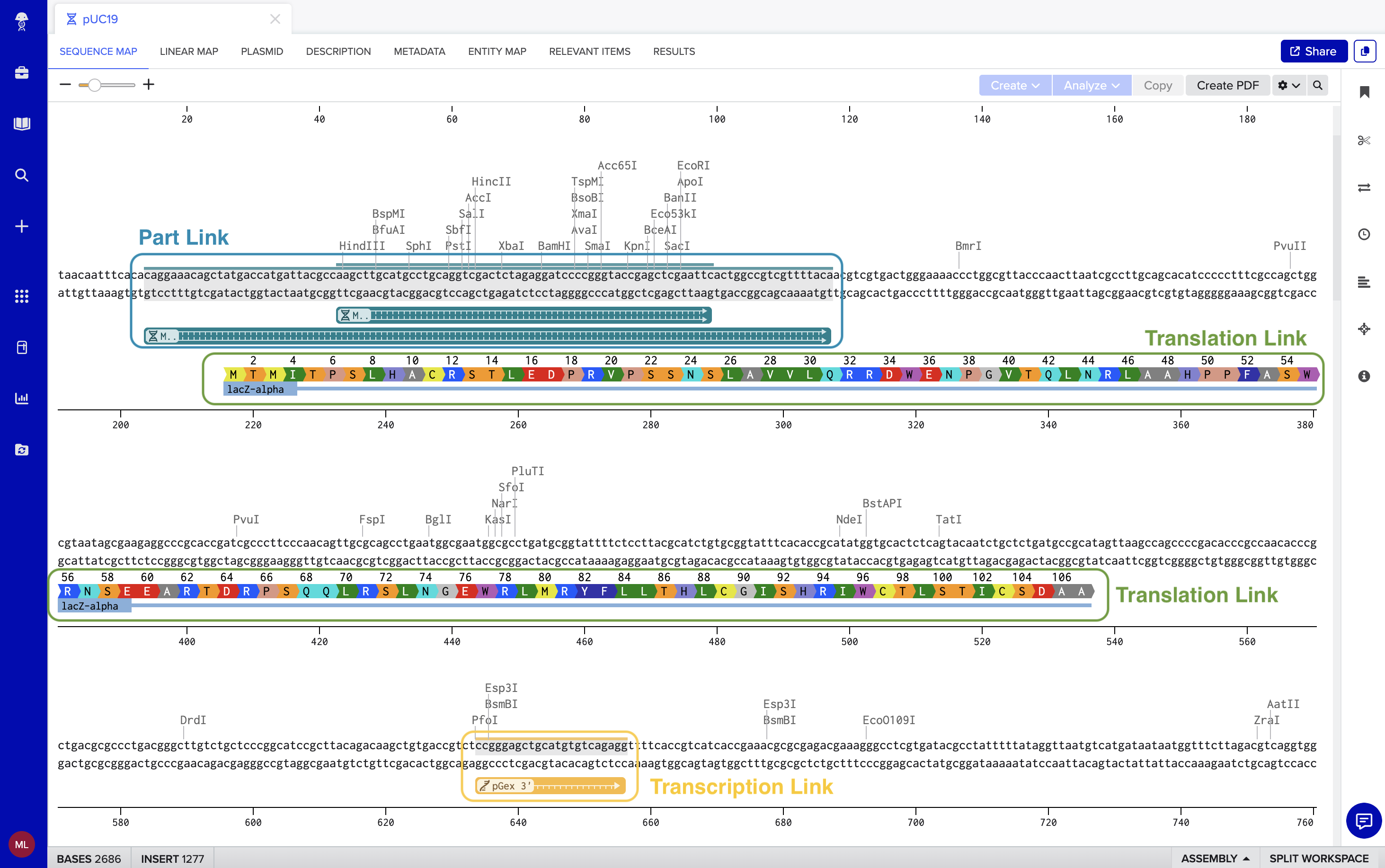Expand the ASSEMBLY panel

coord(1215,858)
